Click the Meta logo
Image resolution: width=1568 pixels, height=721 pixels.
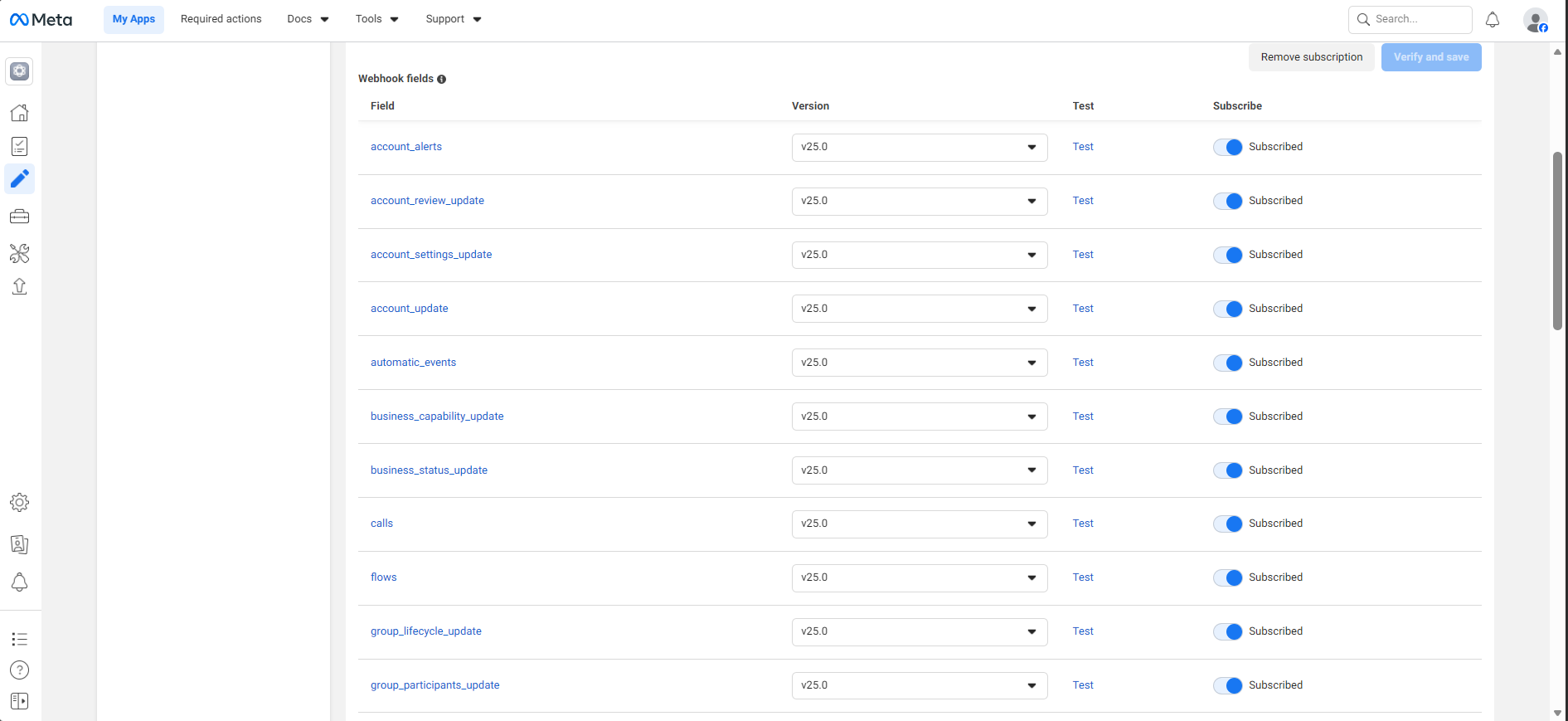point(41,19)
